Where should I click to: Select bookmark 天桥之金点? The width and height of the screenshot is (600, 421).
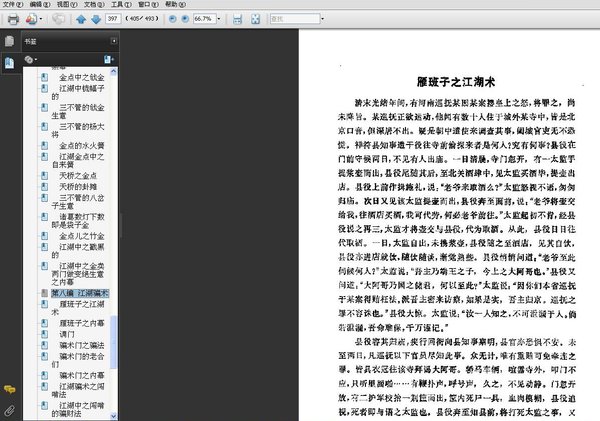click(78, 176)
